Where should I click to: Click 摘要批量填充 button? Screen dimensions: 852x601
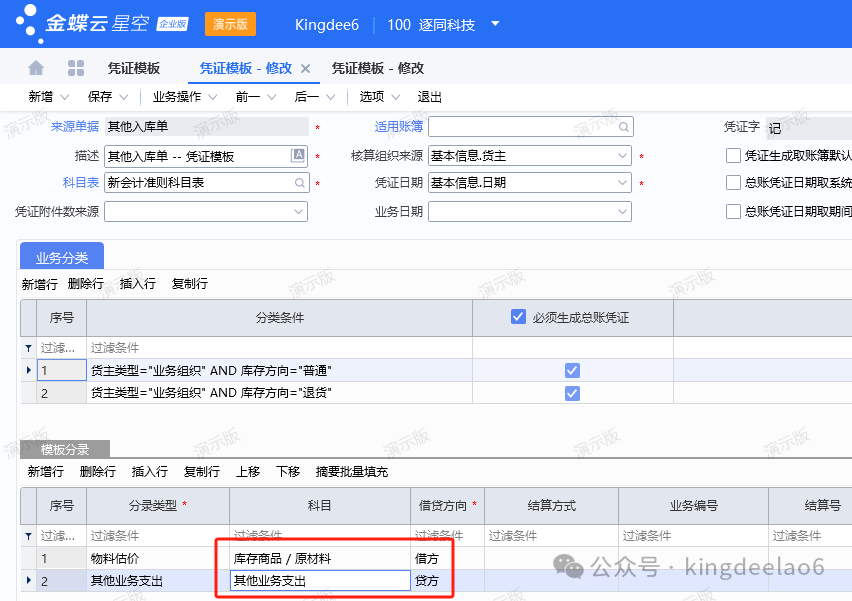coord(351,471)
